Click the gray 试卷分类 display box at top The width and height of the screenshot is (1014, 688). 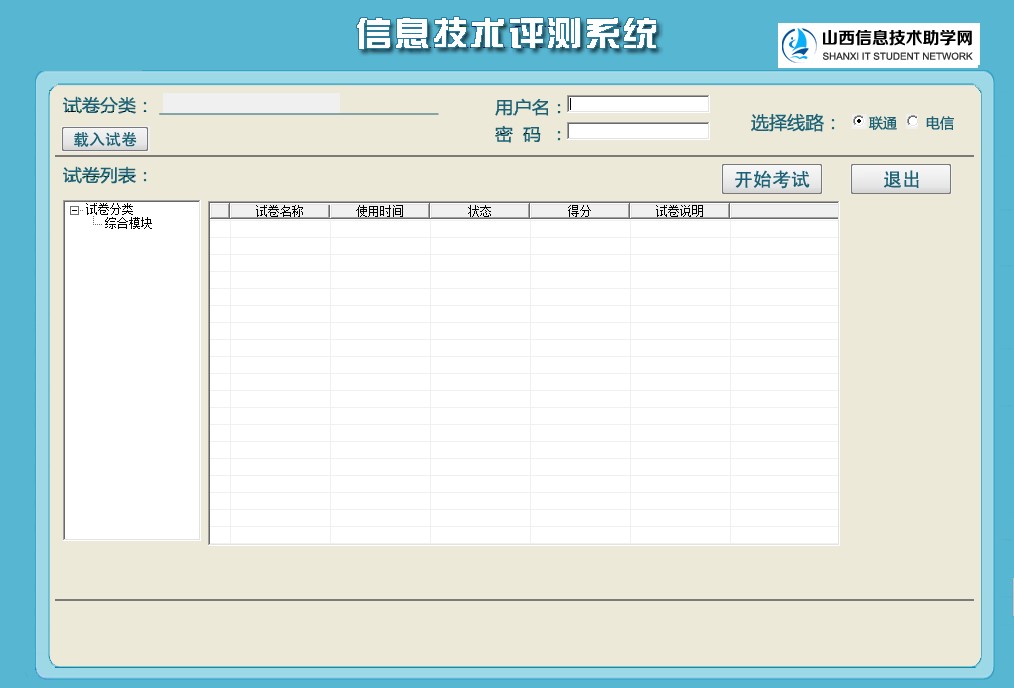250,103
